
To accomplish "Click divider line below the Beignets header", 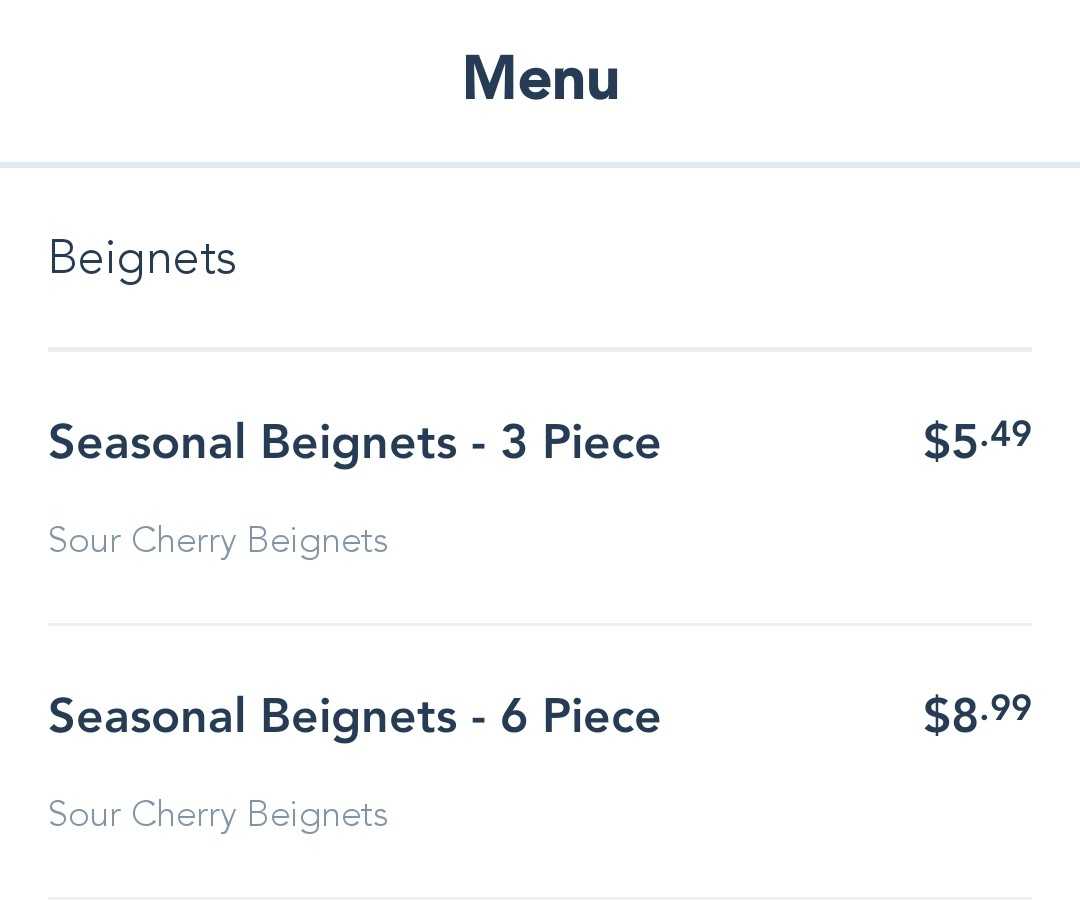I will (x=540, y=349).
